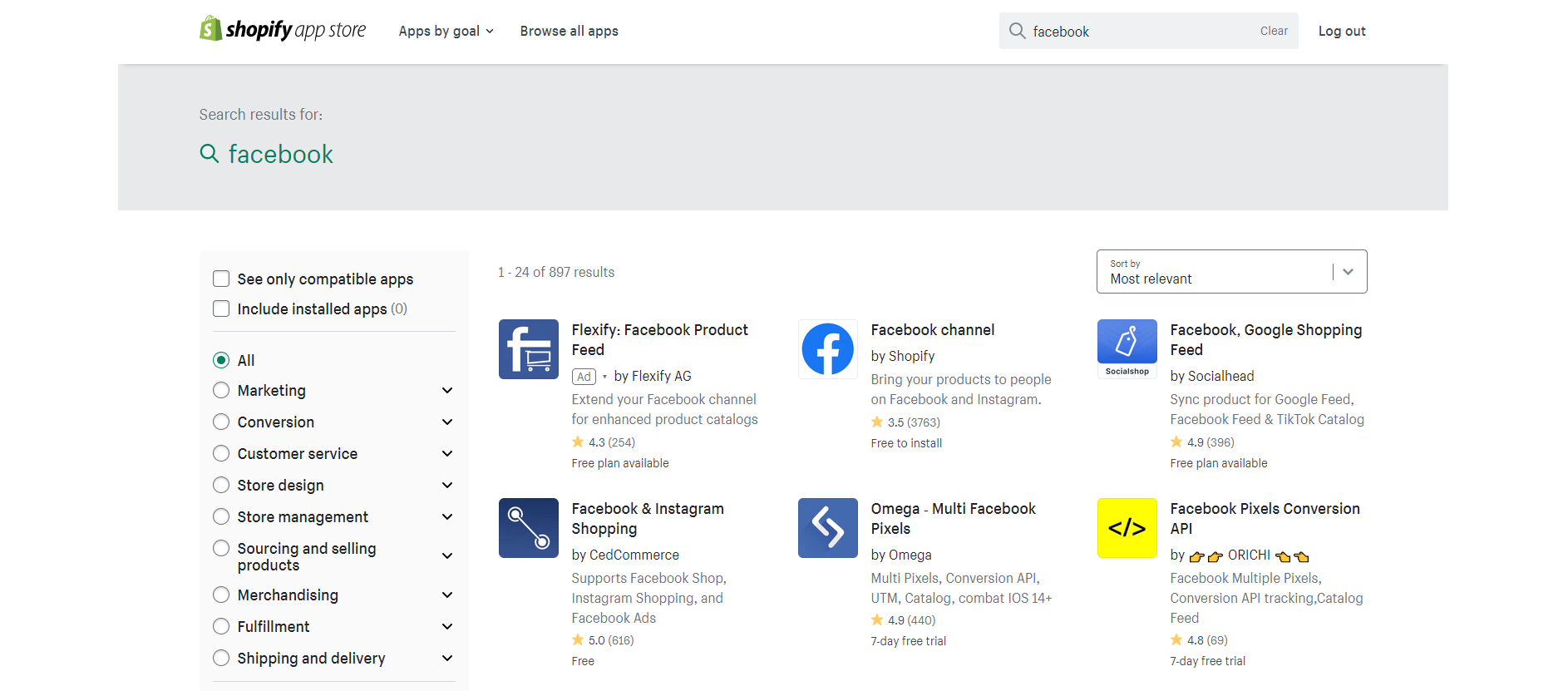Go to Browse all apps
Screen dimensions: 1568x691
(570, 31)
